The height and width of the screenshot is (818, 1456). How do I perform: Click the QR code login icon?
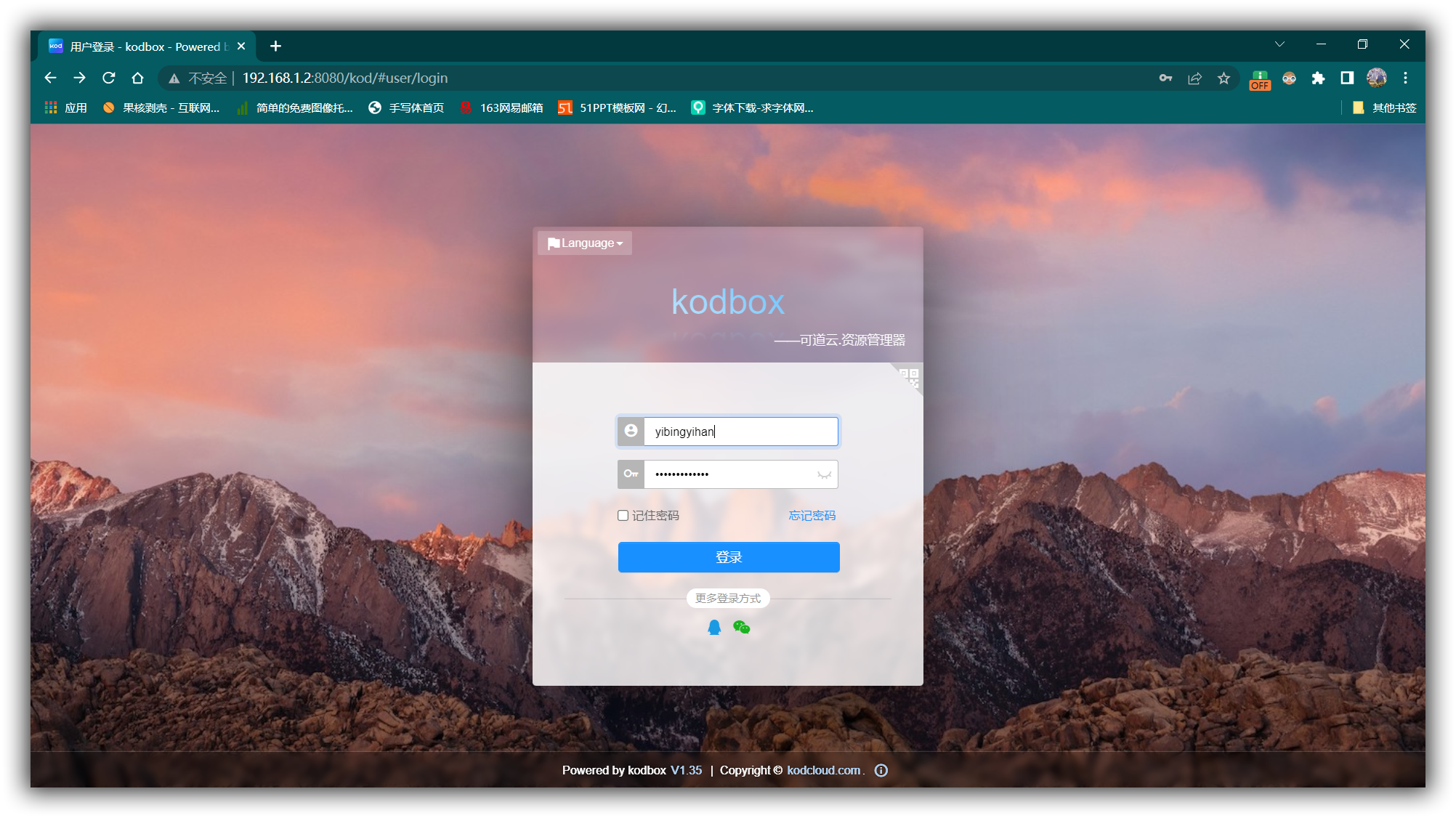click(x=909, y=377)
